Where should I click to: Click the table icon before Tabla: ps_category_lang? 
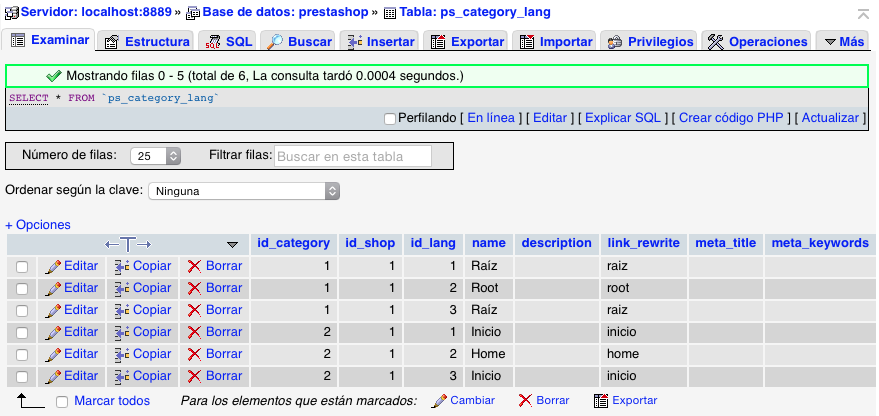(390, 13)
